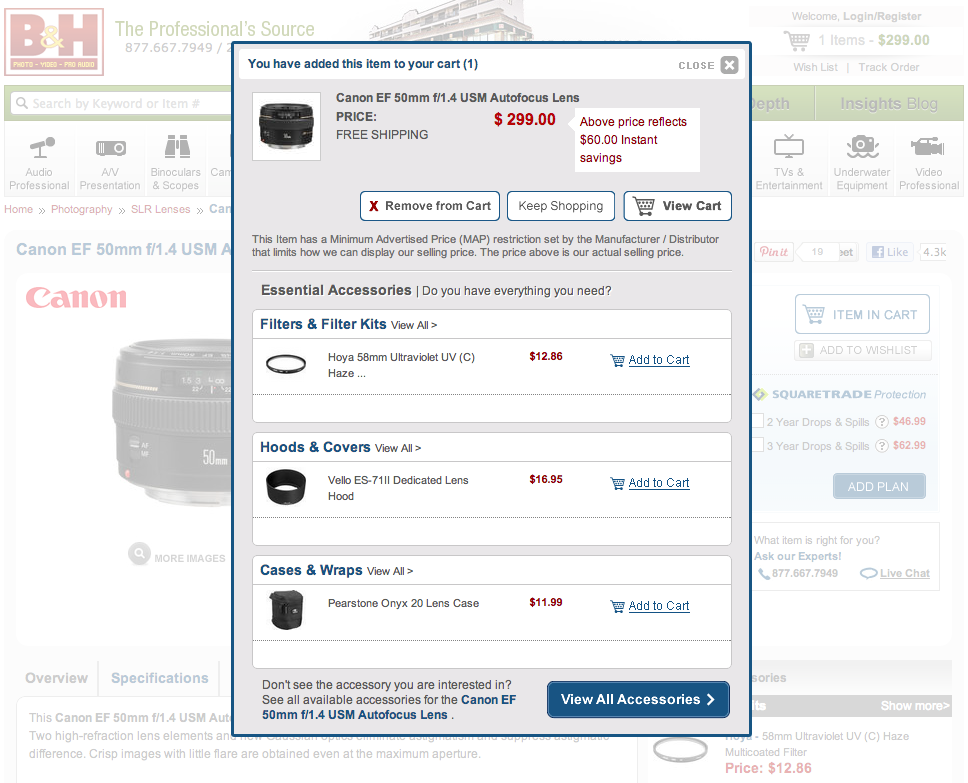Click the Pearstone lens case thumbnail

(x=287, y=610)
